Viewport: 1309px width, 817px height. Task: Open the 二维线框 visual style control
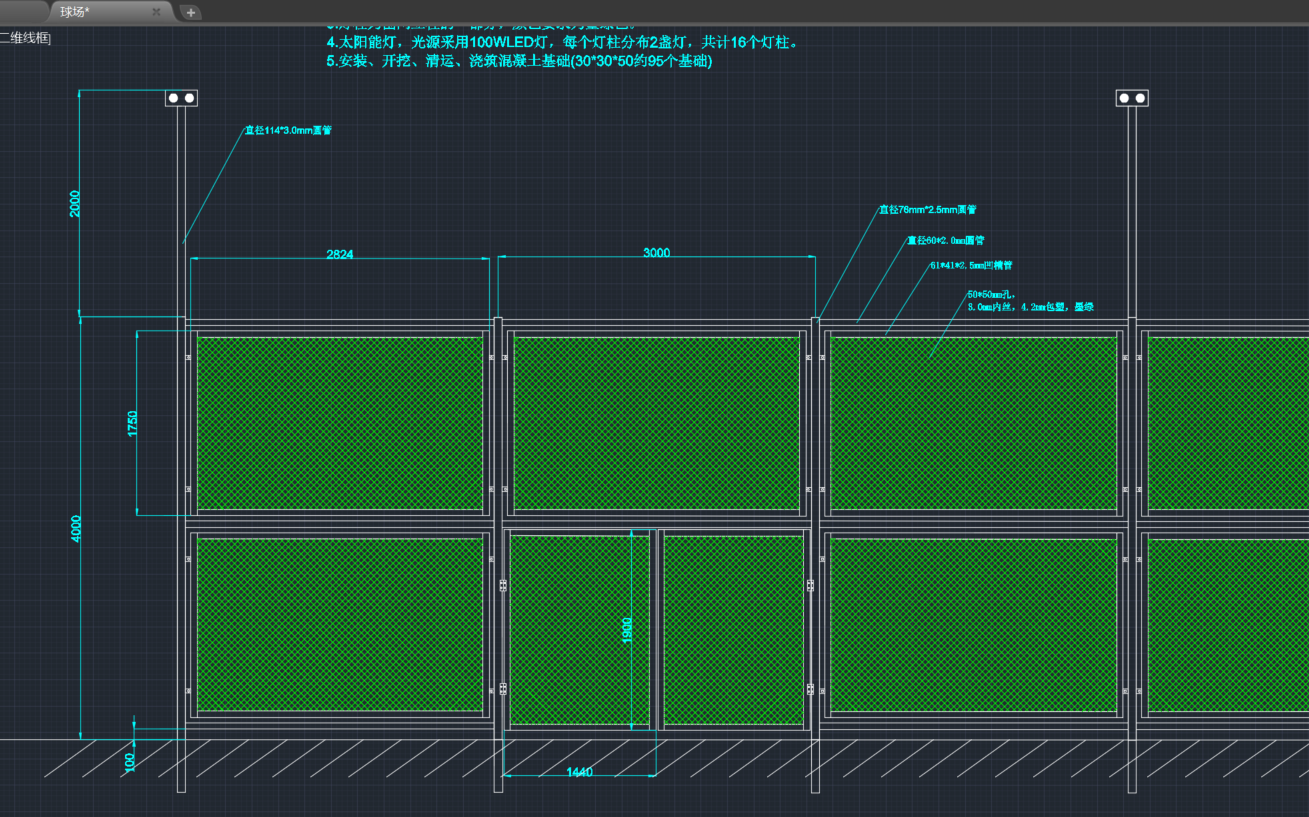tap(24, 38)
